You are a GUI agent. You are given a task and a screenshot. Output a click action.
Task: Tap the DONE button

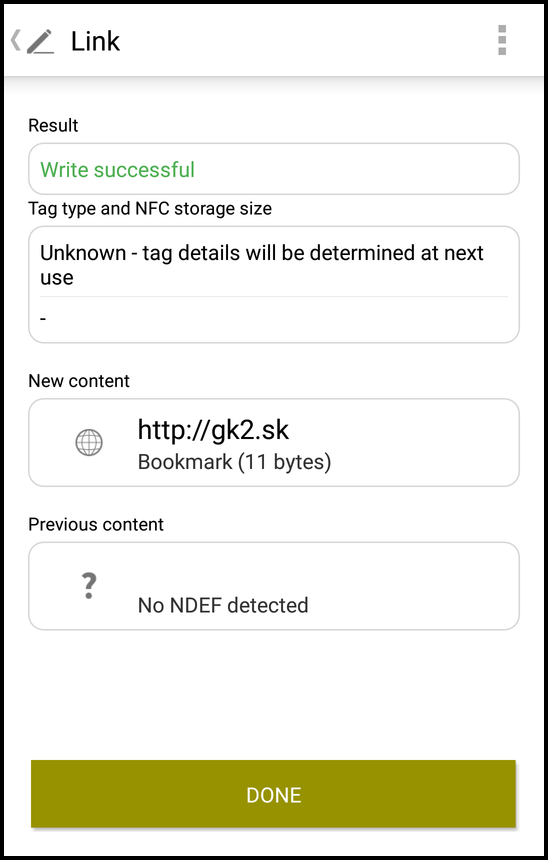[x=273, y=794]
